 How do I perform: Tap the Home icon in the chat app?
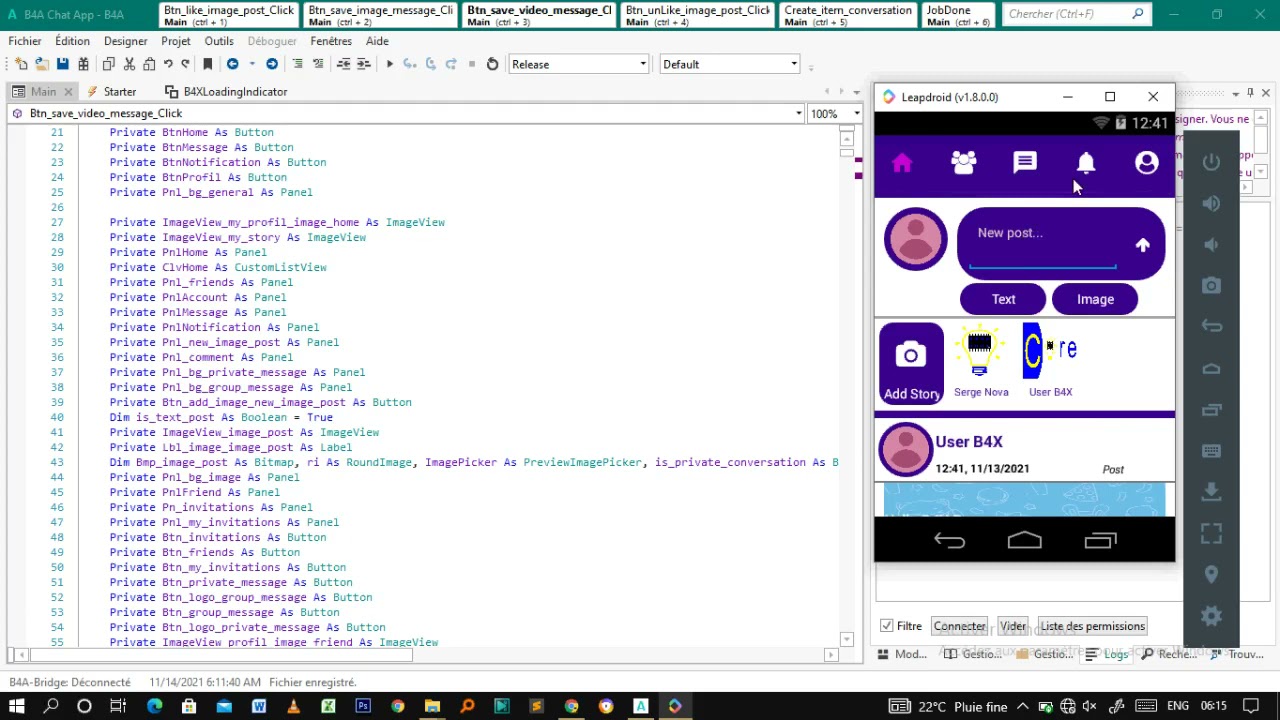[x=902, y=163]
